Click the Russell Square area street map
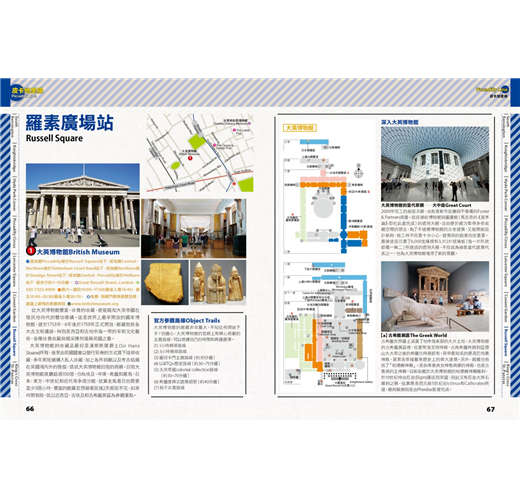Image resolution: width=520 pixels, height=500 pixels. click(200, 153)
